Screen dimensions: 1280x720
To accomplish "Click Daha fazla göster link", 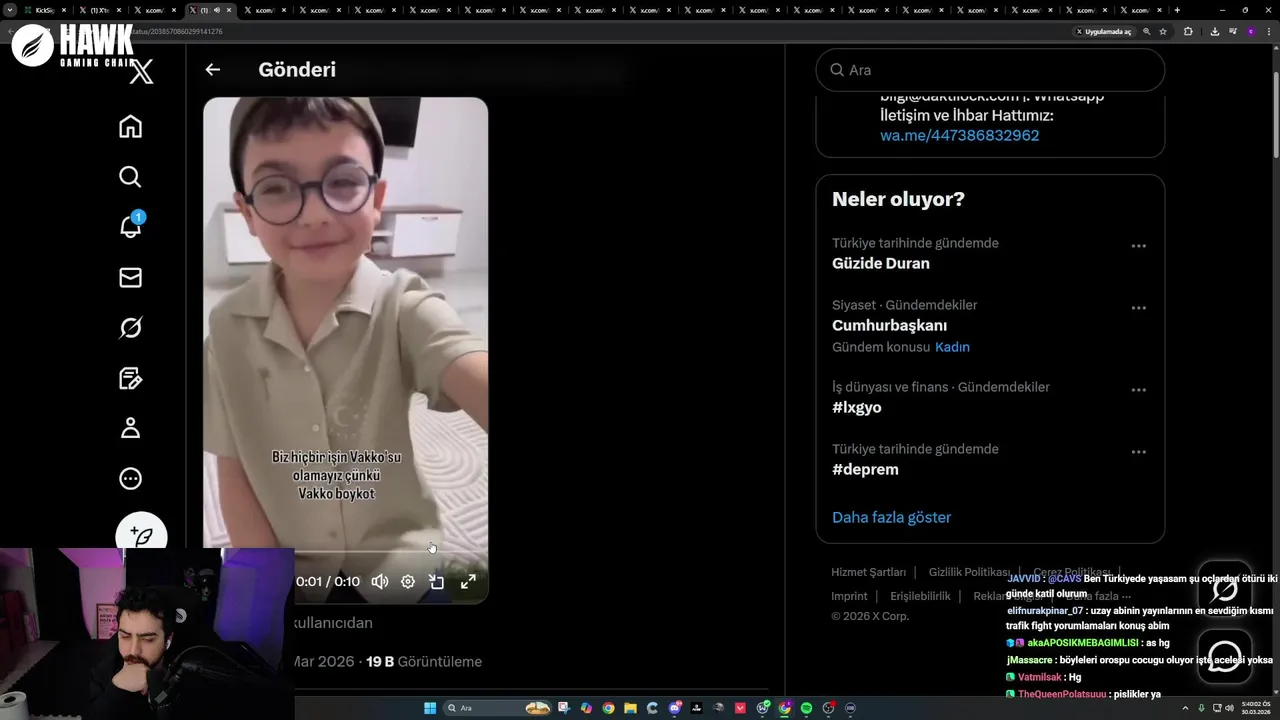I will tap(891, 517).
